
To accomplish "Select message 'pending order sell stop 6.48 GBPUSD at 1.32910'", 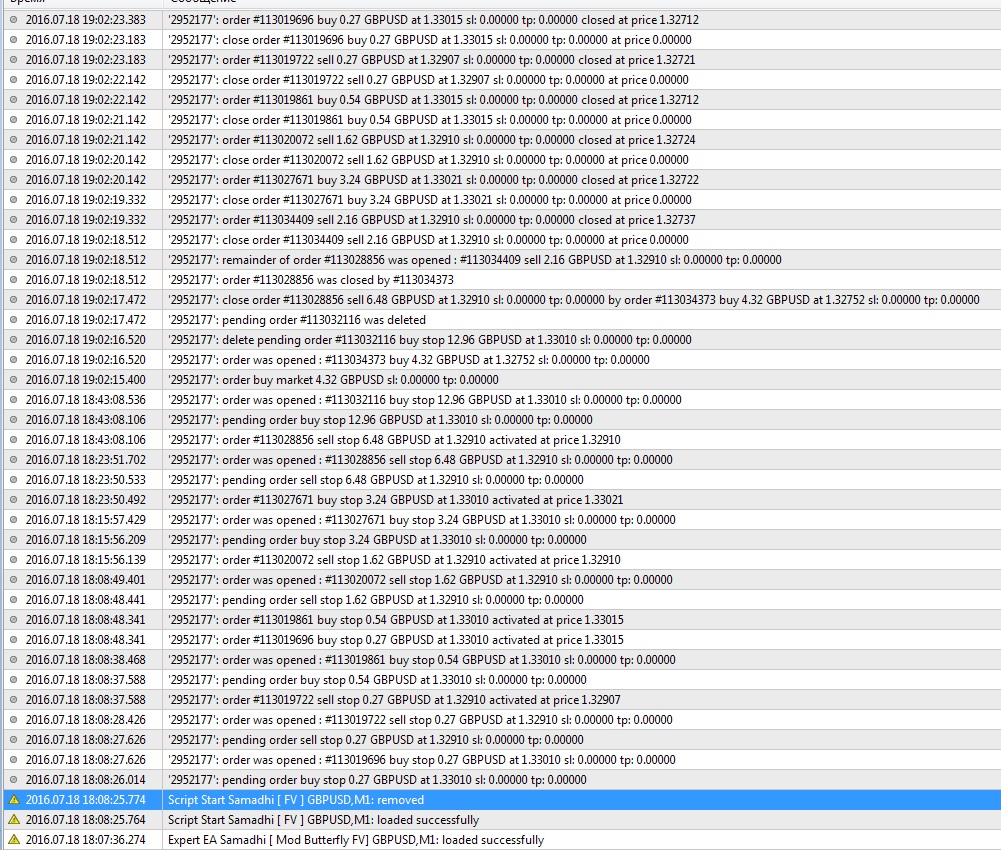I will click(x=375, y=480).
